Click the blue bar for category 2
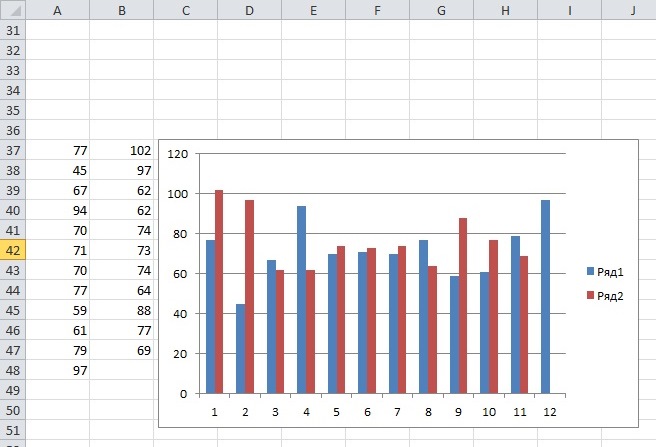 240,349
